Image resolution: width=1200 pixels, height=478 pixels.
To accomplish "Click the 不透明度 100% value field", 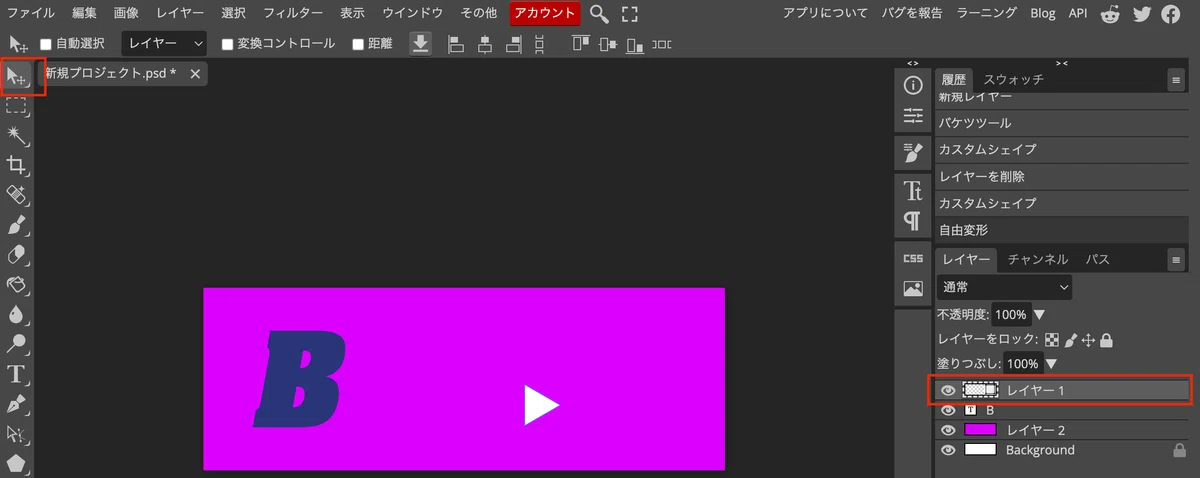I will click(x=1011, y=315).
